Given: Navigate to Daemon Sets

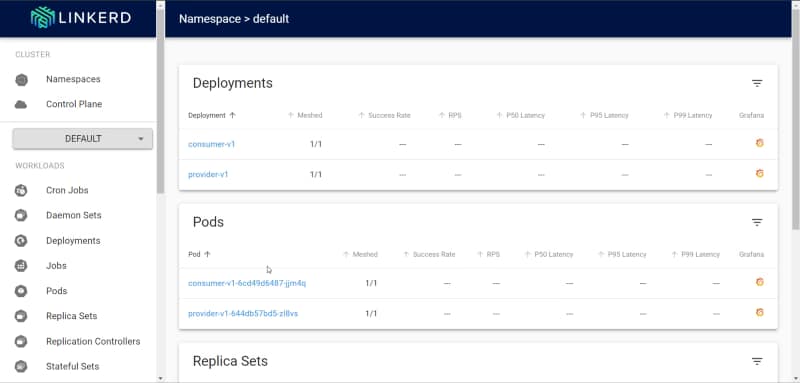Looking at the screenshot, I should (x=73, y=215).
